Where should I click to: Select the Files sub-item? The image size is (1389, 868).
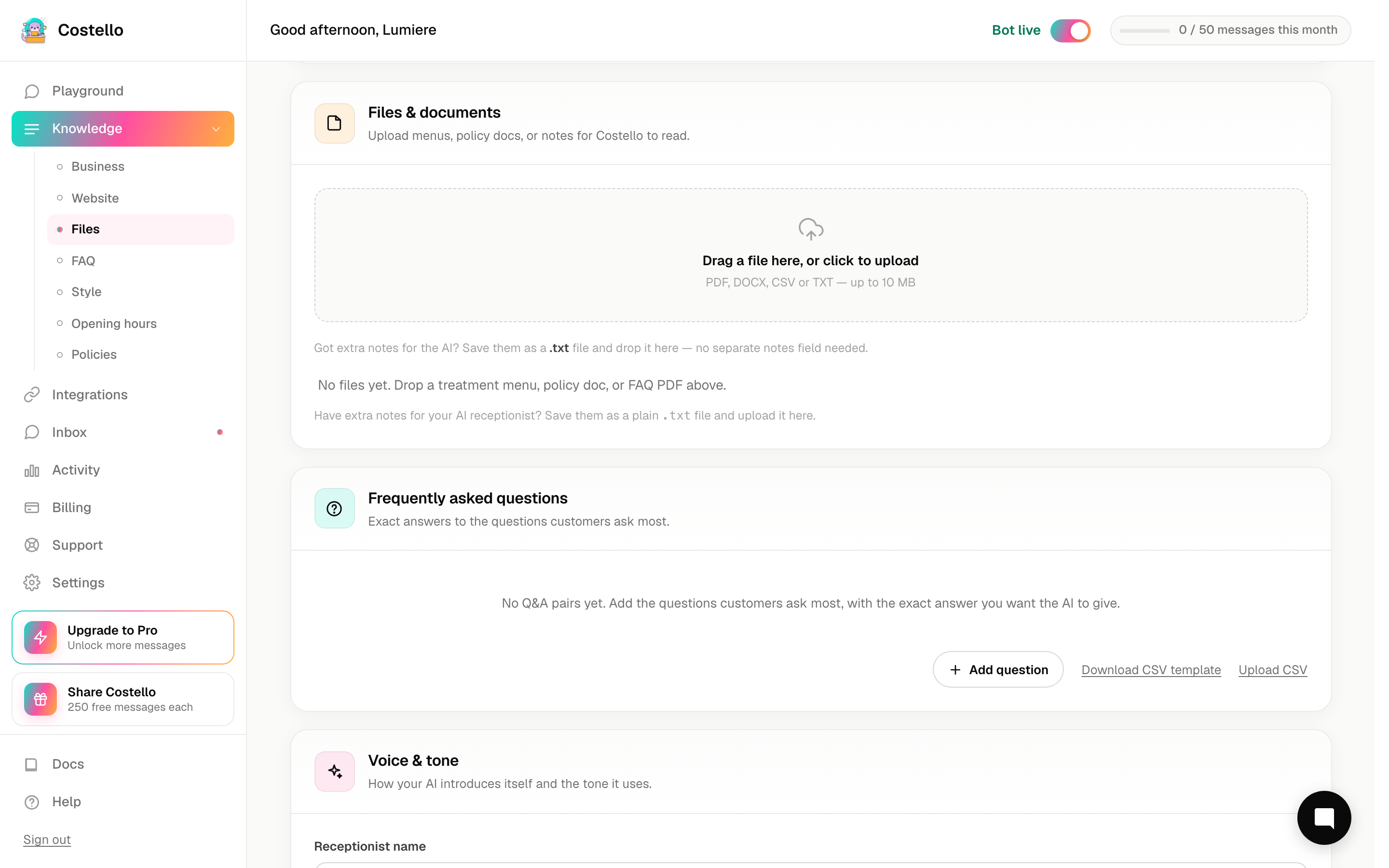tap(141, 230)
